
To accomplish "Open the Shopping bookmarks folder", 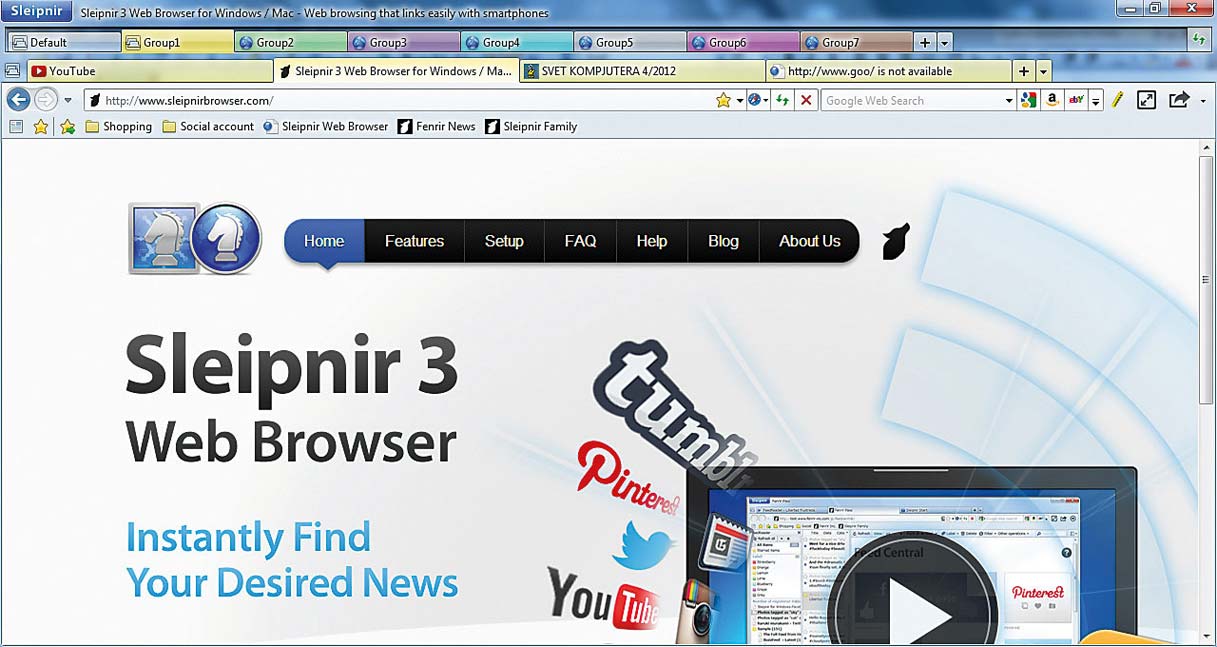I will click(x=118, y=127).
